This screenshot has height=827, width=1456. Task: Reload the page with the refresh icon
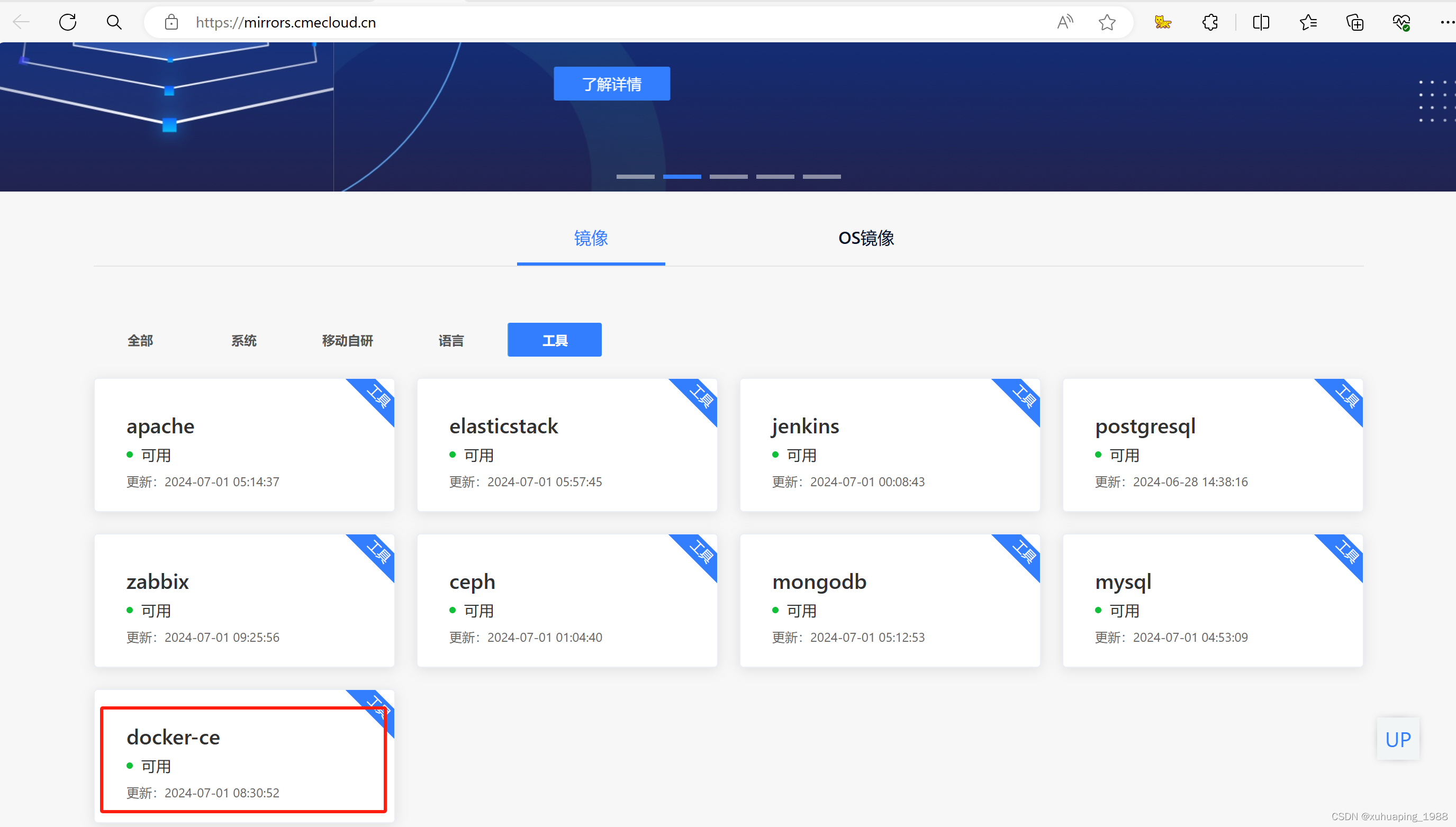[x=68, y=22]
